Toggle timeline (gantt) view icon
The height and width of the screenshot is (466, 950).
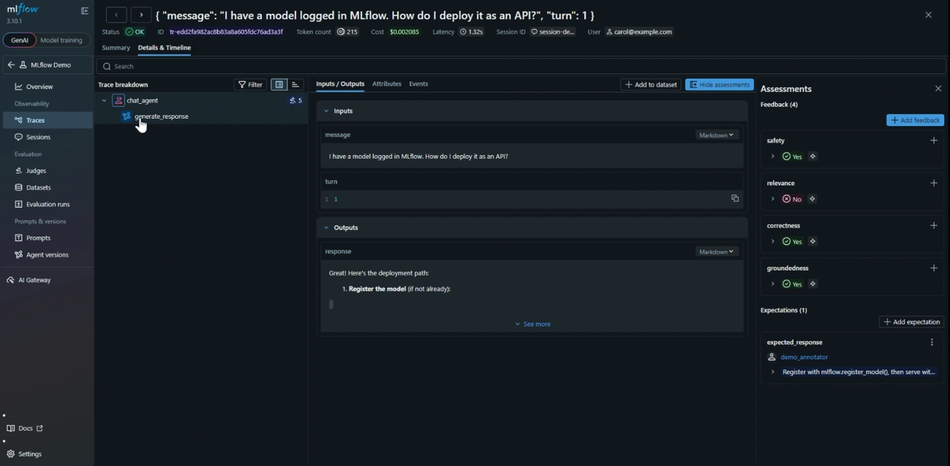coord(295,85)
